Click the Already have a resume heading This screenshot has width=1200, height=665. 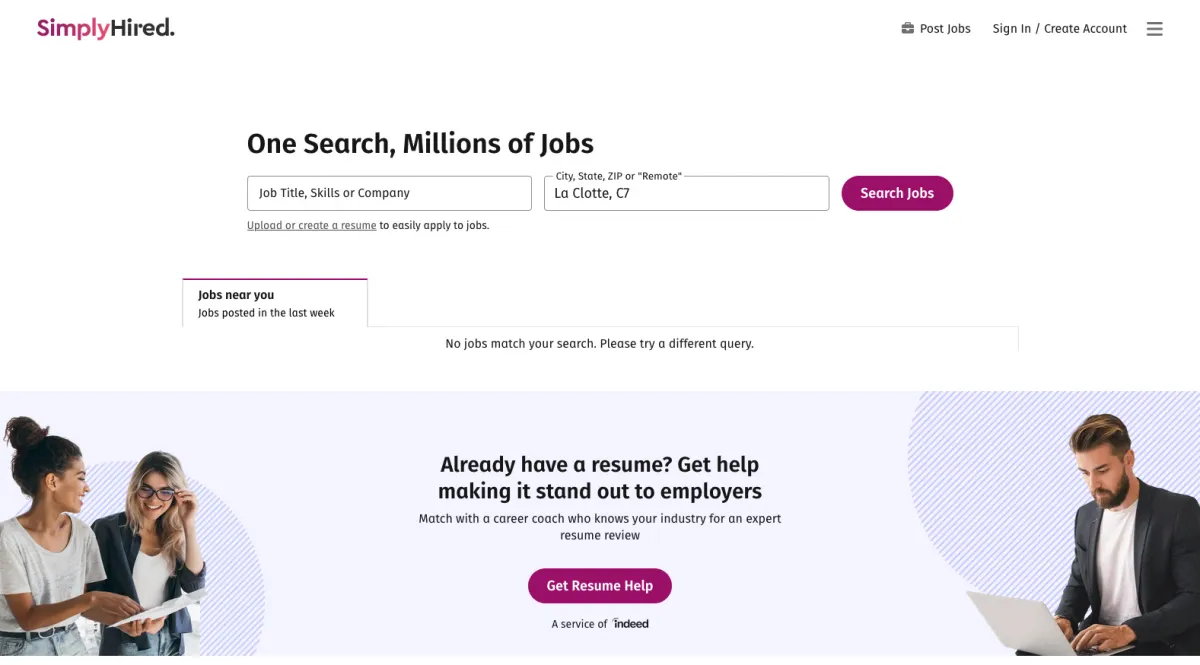click(x=599, y=478)
